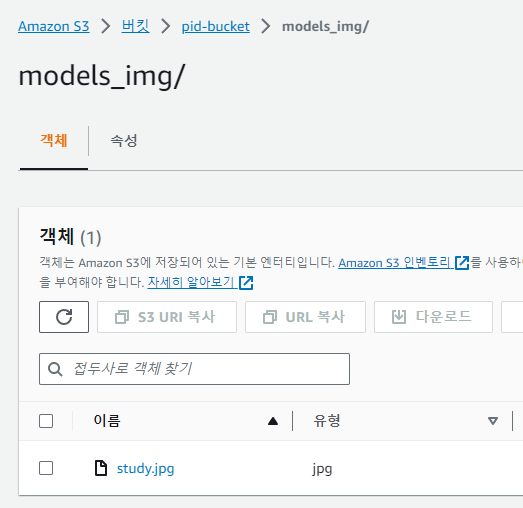Click the chevron after pid-bucket breadcrumb

(266, 26)
